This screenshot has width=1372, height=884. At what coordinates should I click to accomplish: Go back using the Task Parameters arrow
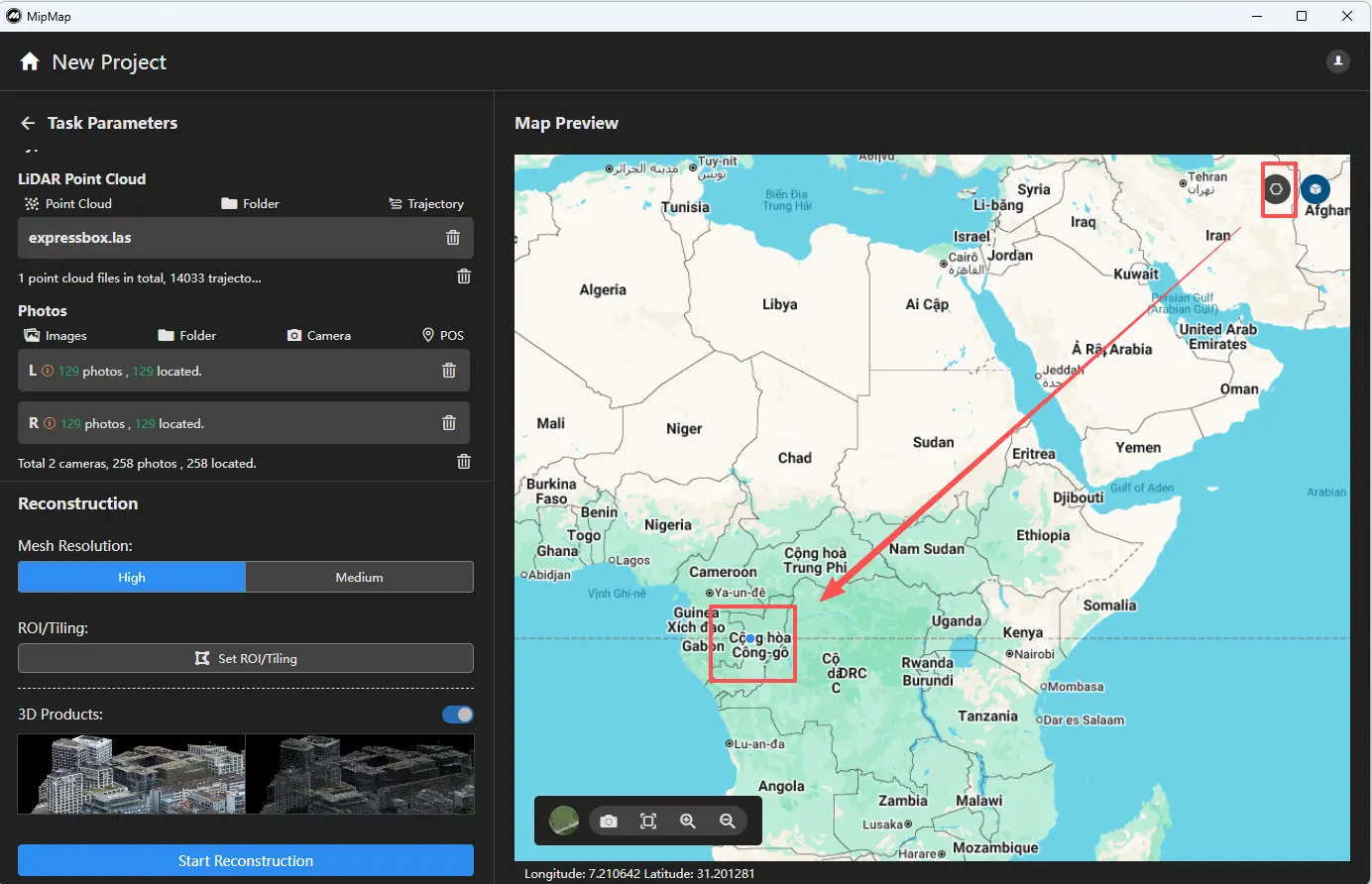pyautogui.click(x=28, y=123)
